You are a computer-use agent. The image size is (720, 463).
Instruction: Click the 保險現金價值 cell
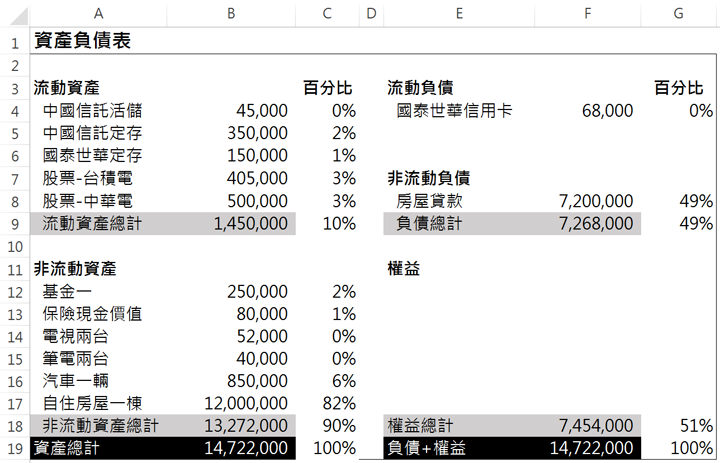[98, 314]
